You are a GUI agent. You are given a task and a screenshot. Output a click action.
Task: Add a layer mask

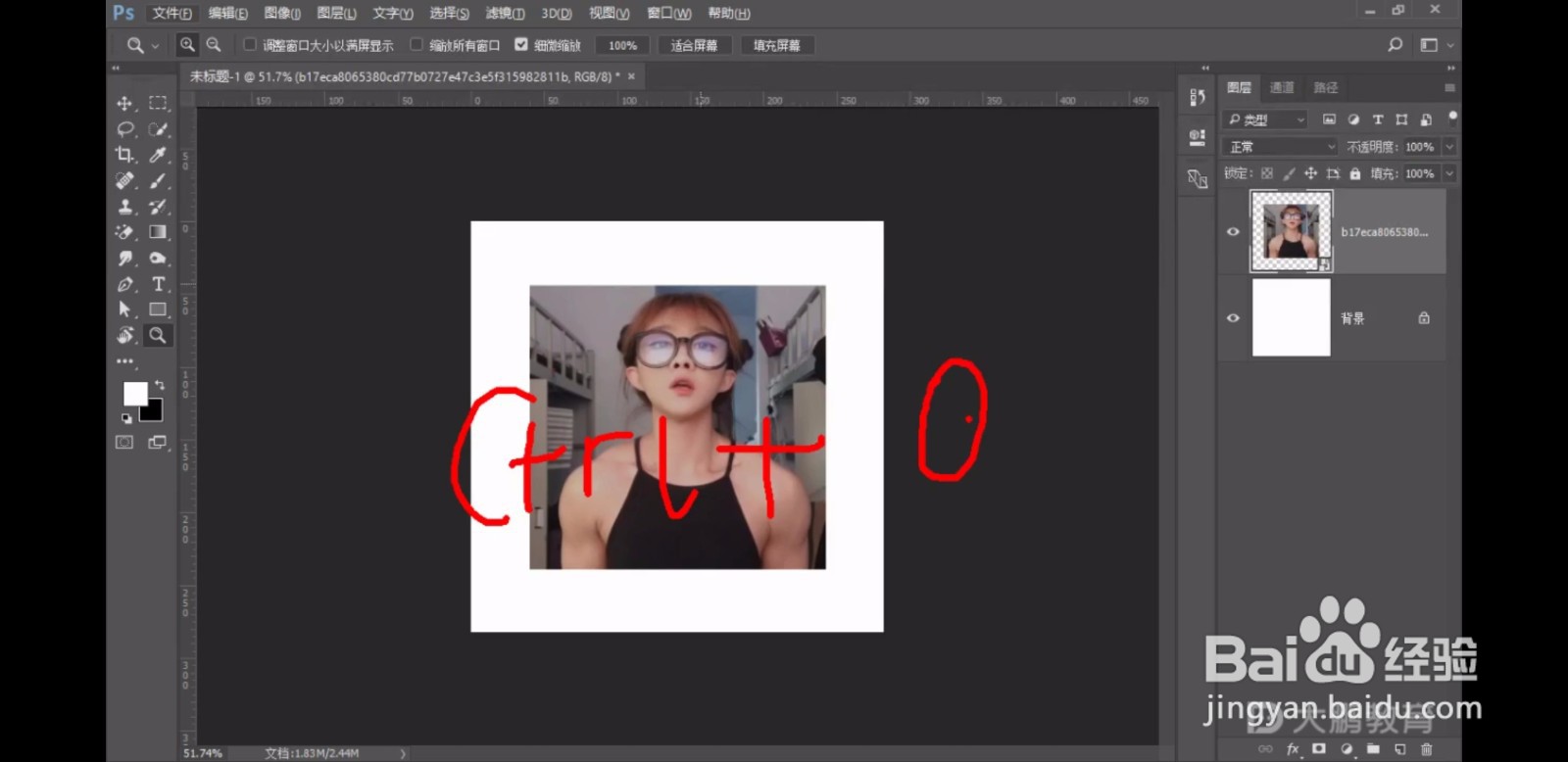[1319, 748]
